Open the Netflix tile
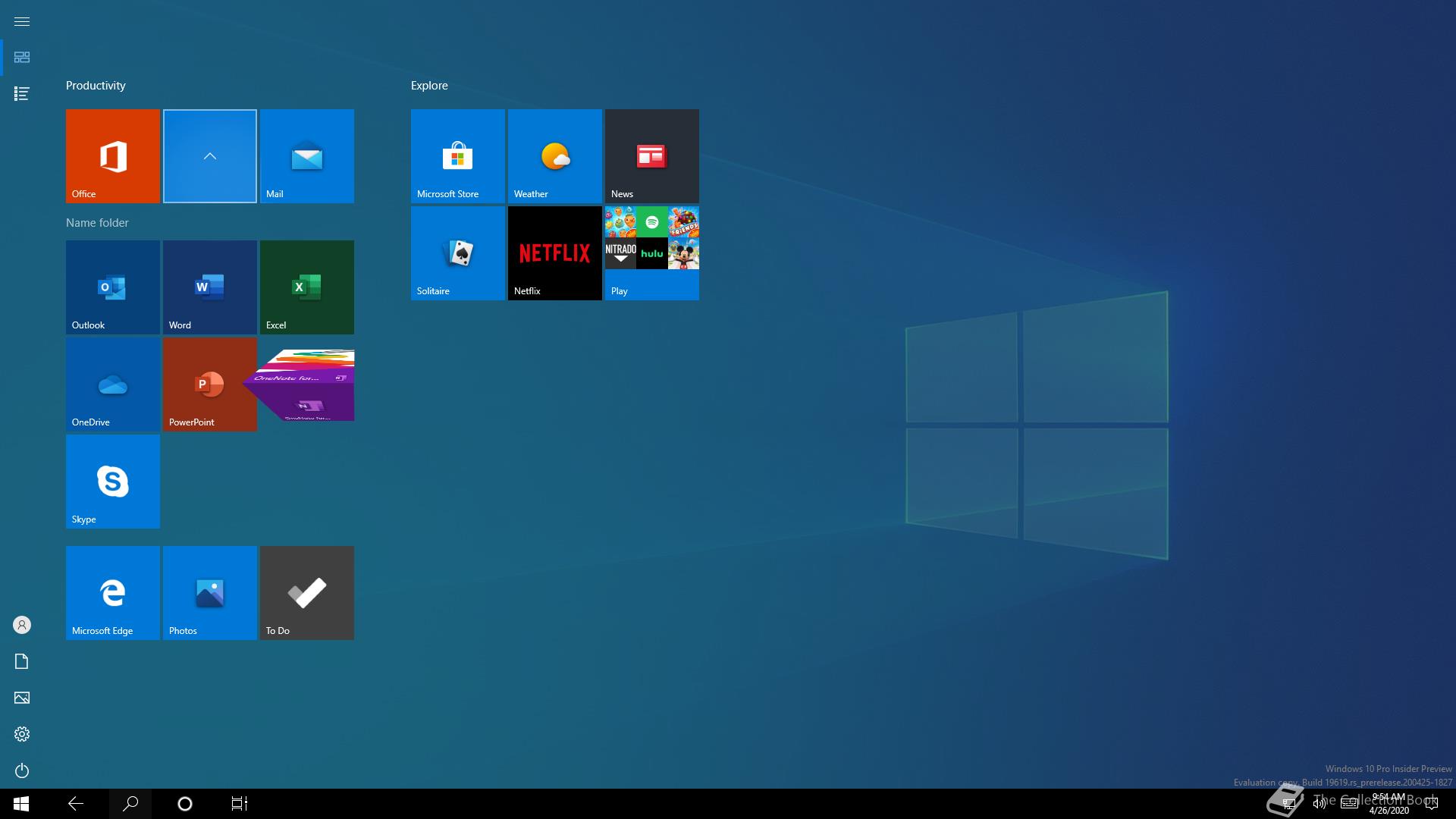This screenshot has width=1456, height=819. coord(555,253)
